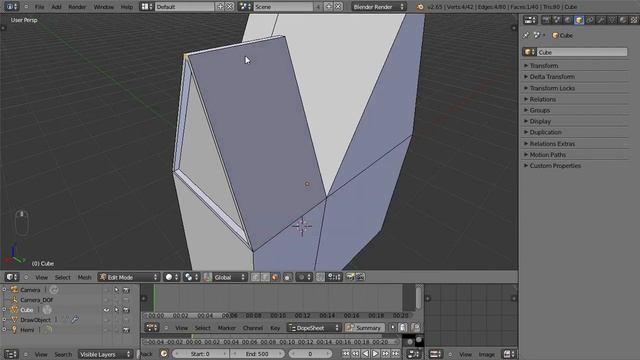Image resolution: width=640 pixels, height=360 pixels.
Task: Open the Blender Render engine dropdown
Action: coord(378,7)
